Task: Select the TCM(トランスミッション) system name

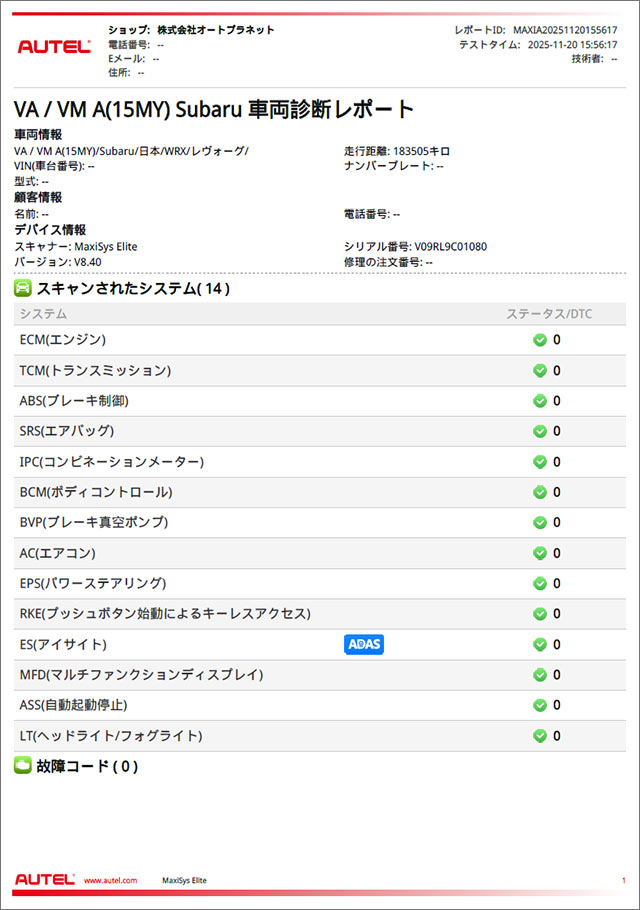Action: pos(95,370)
